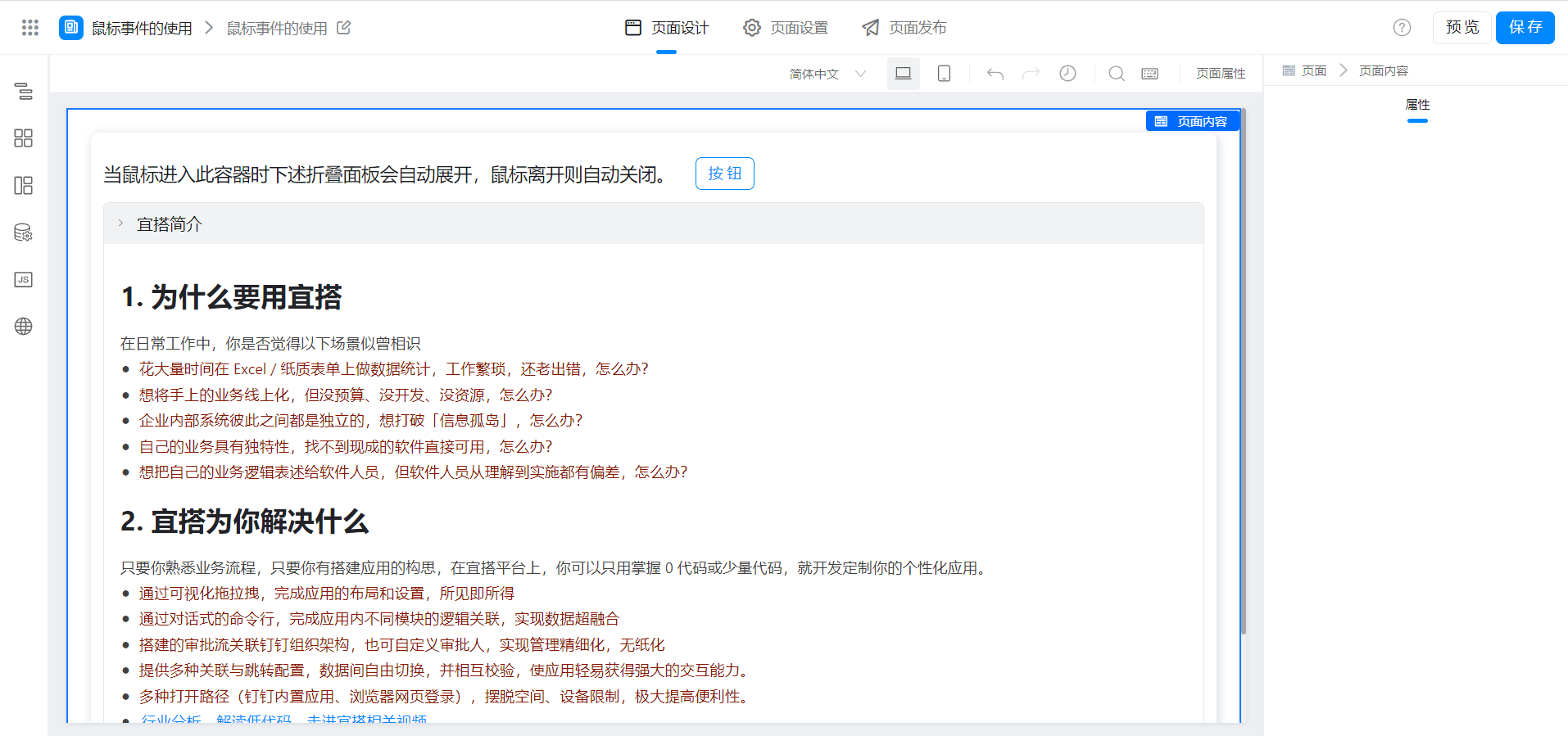1568x736 pixels.
Task: Select 页面内容 in the right breadcrumb
Action: (1384, 70)
